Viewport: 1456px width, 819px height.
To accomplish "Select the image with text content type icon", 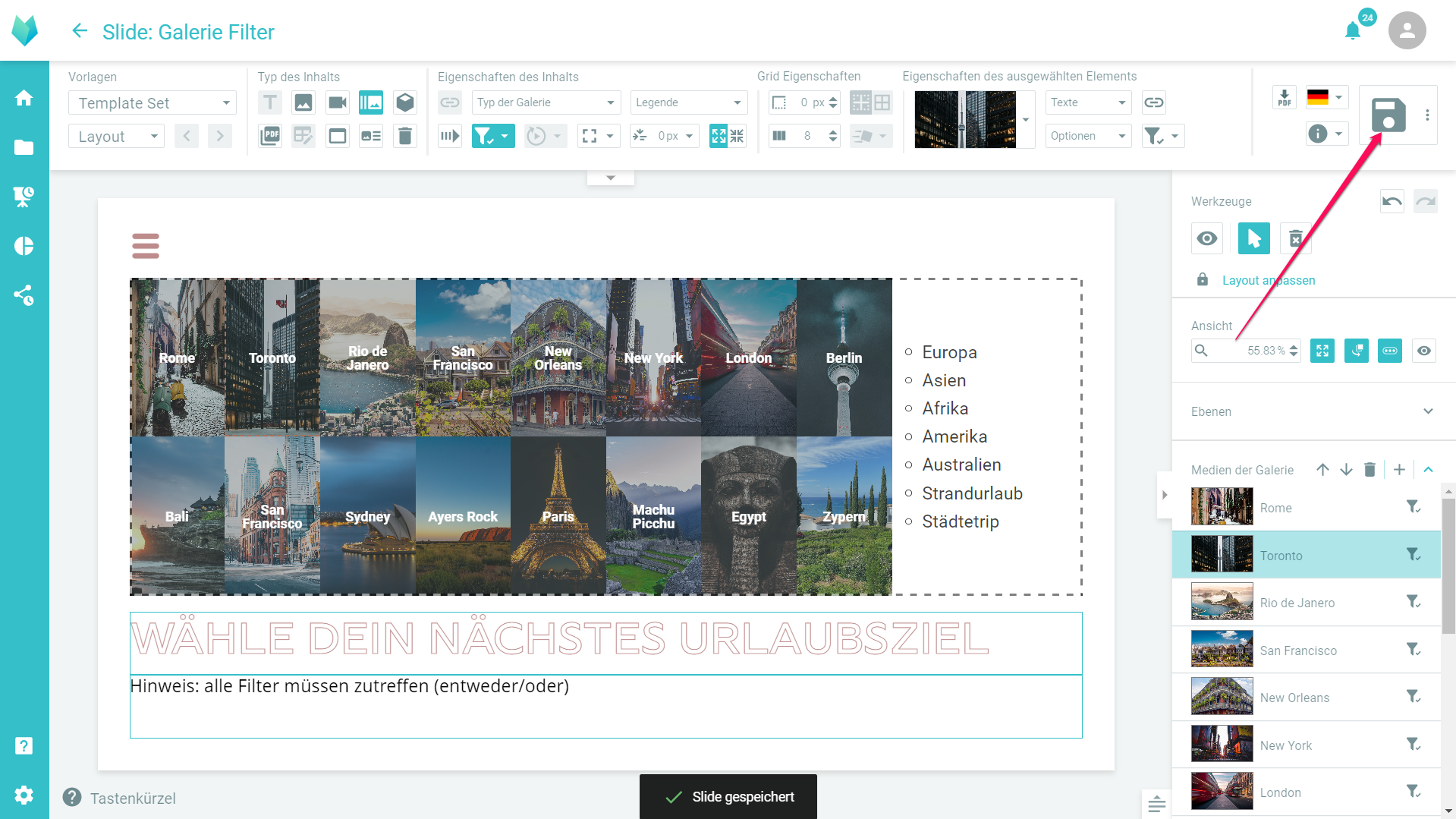I will pyautogui.click(x=371, y=136).
